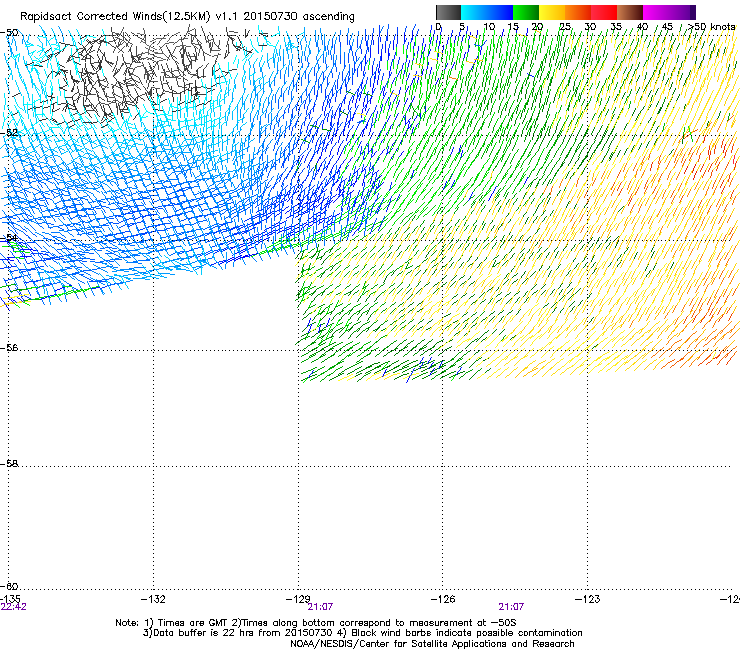
Task: Click the longitude label '-126'
Action: pos(443,599)
